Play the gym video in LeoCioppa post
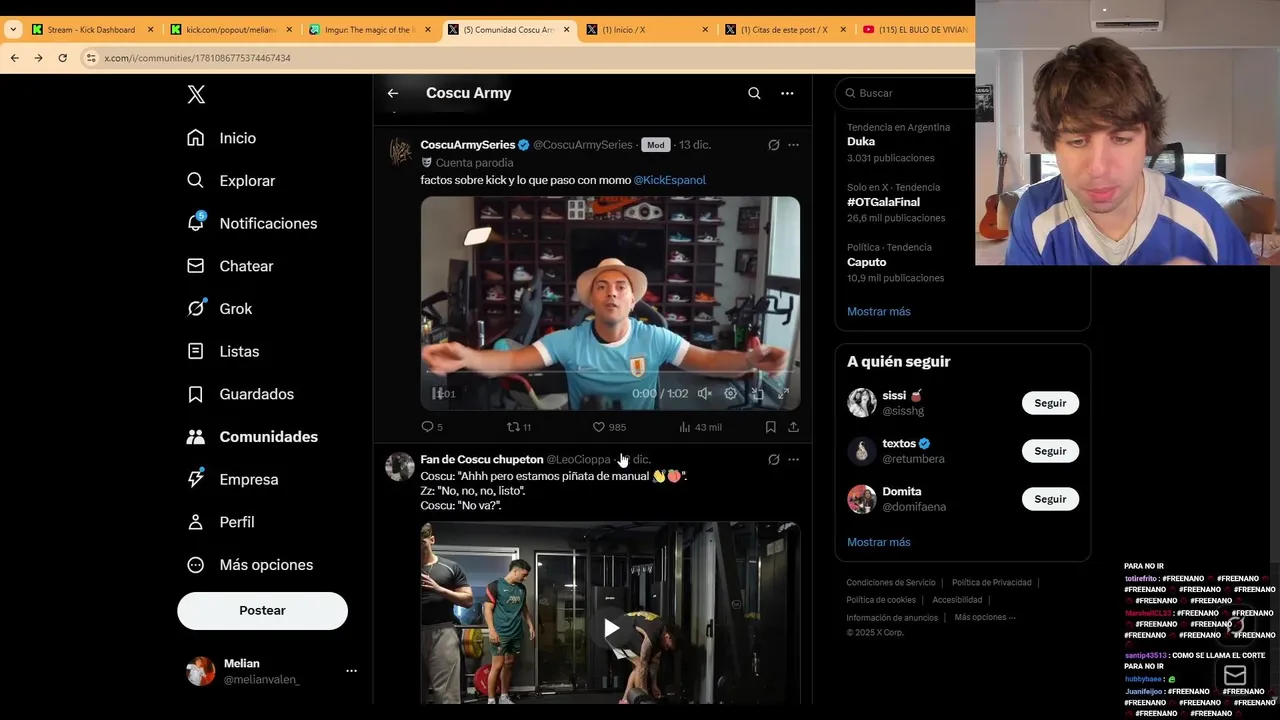 point(610,628)
